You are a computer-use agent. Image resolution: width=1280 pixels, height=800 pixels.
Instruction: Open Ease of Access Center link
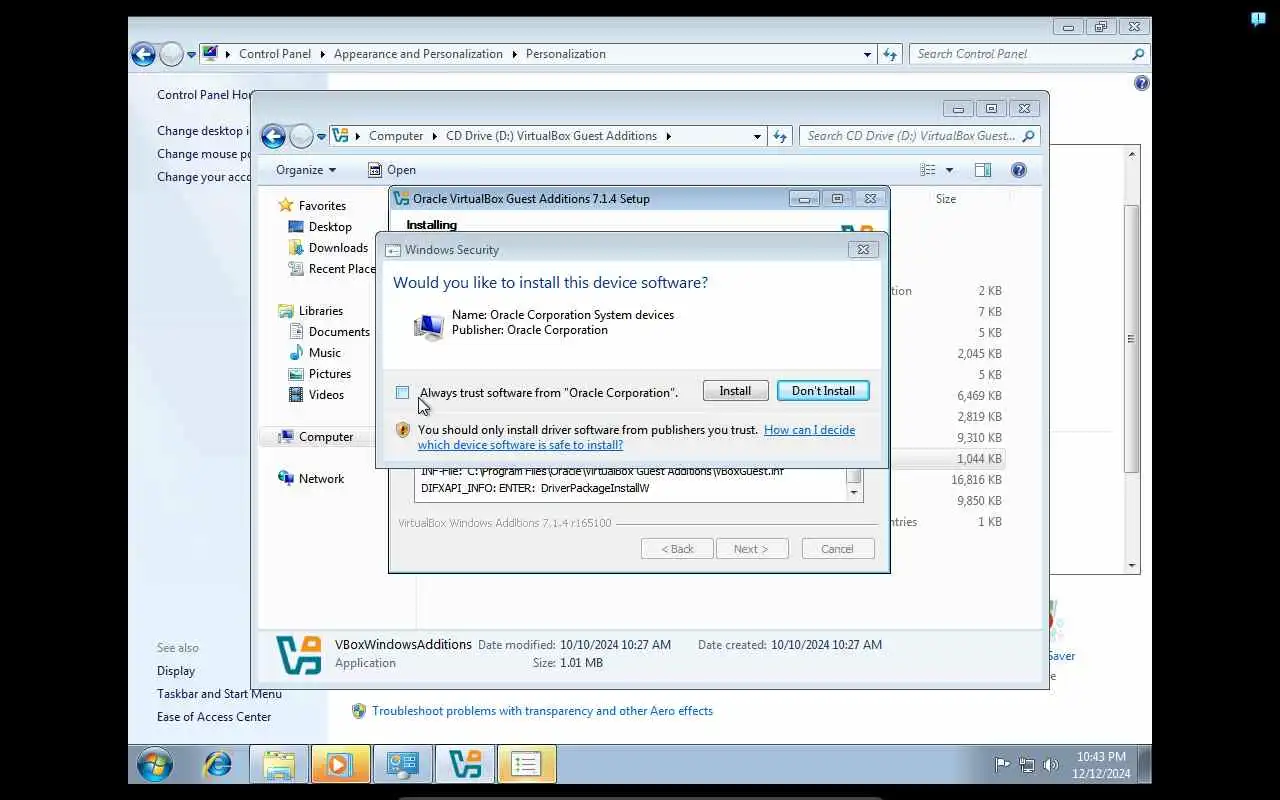click(214, 717)
